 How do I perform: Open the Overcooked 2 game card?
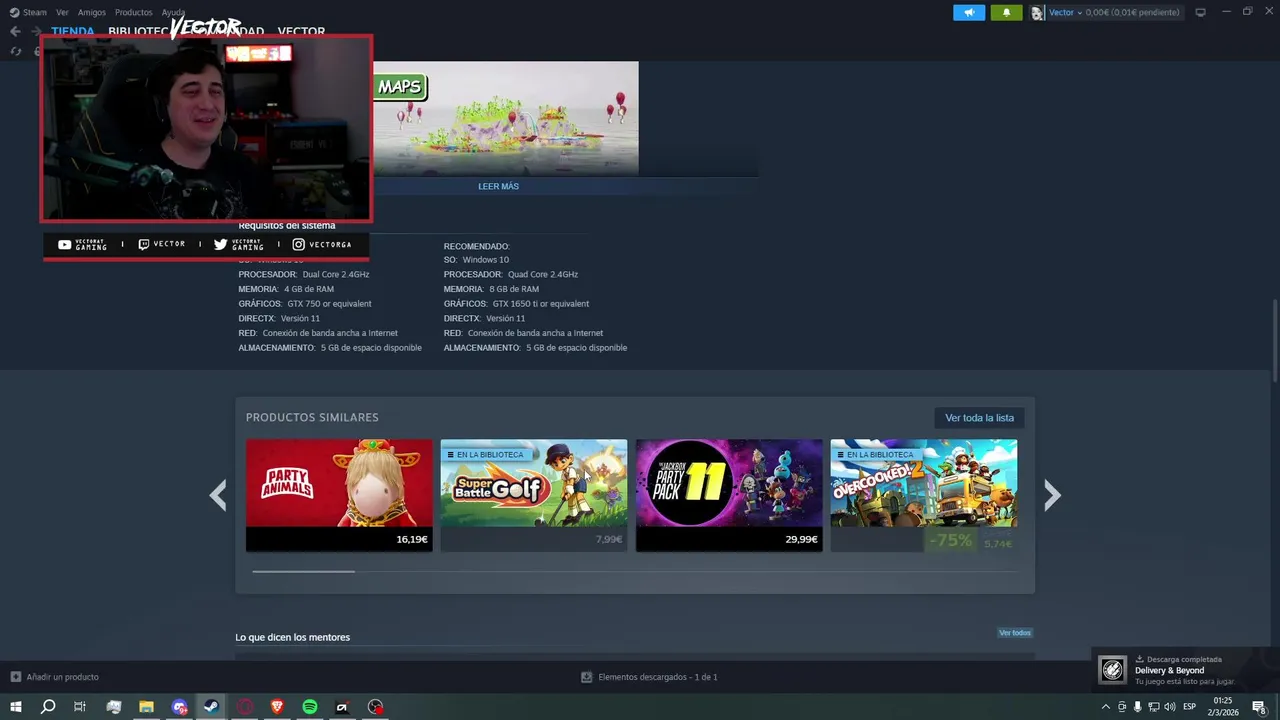tap(924, 495)
